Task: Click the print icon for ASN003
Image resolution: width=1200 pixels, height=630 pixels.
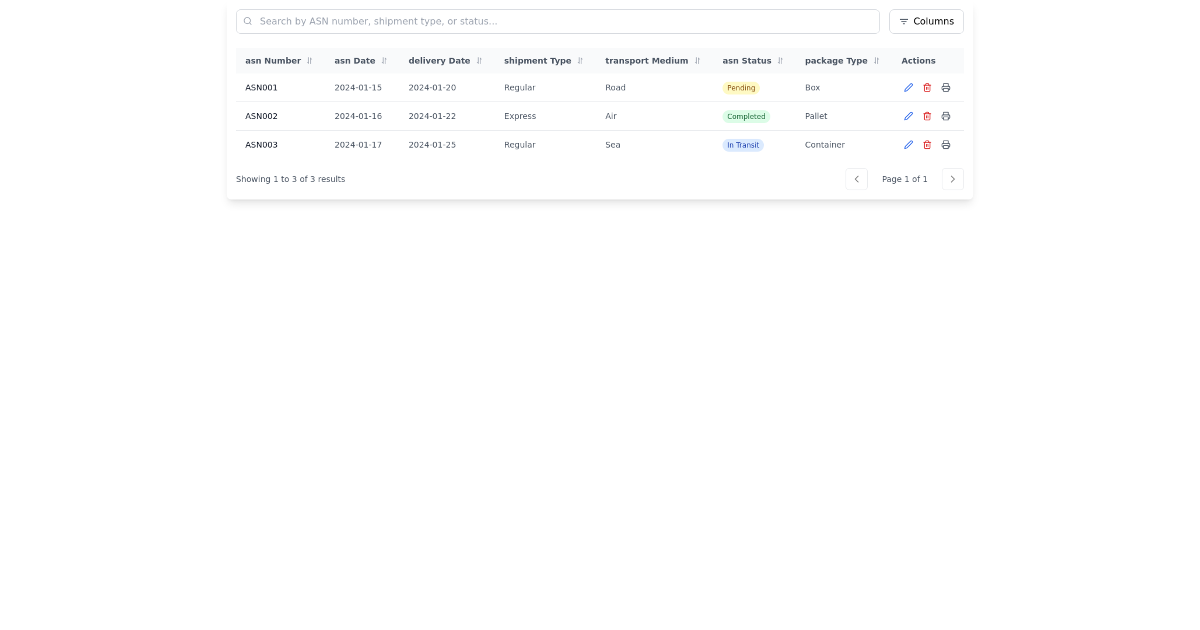Action: tap(946, 144)
